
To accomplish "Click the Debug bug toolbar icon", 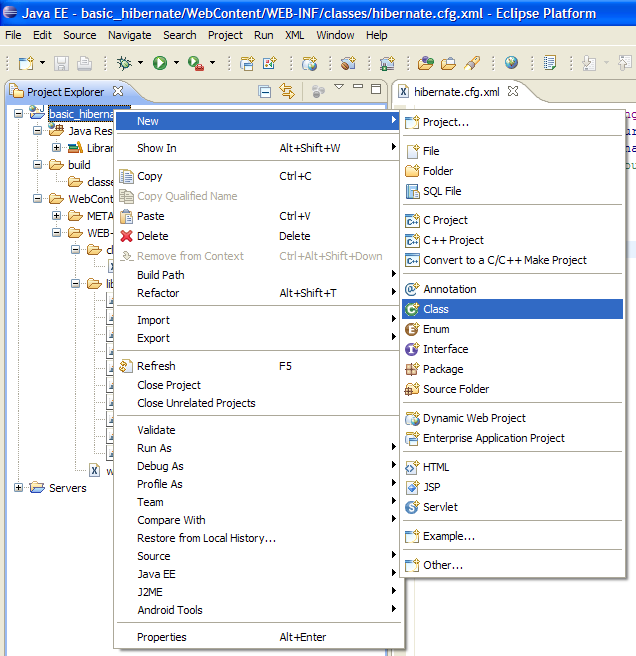I will [x=124, y=63].
